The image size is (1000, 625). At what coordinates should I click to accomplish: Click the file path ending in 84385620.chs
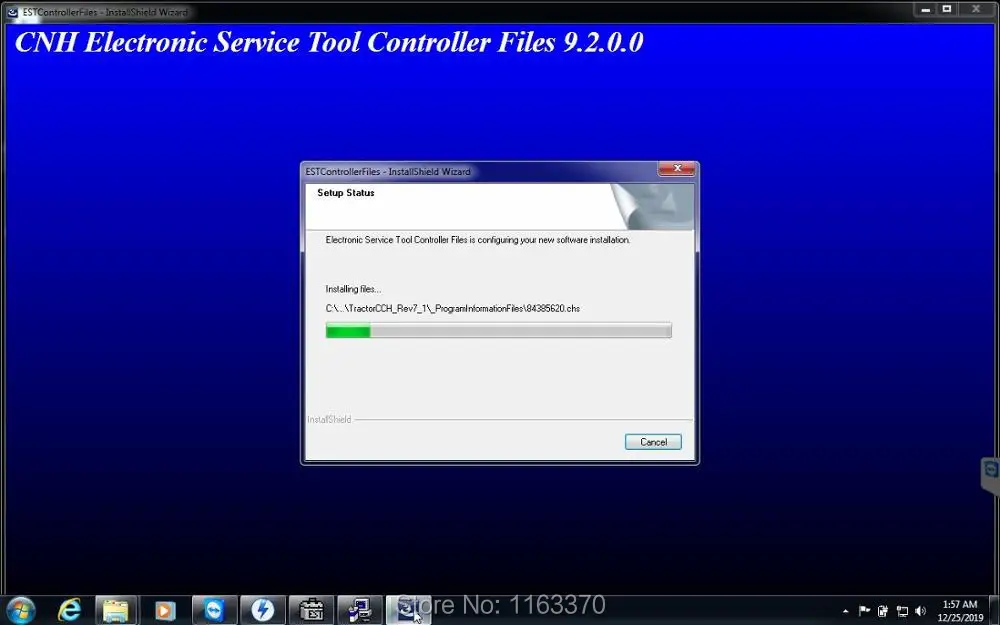tap(453, 309)
